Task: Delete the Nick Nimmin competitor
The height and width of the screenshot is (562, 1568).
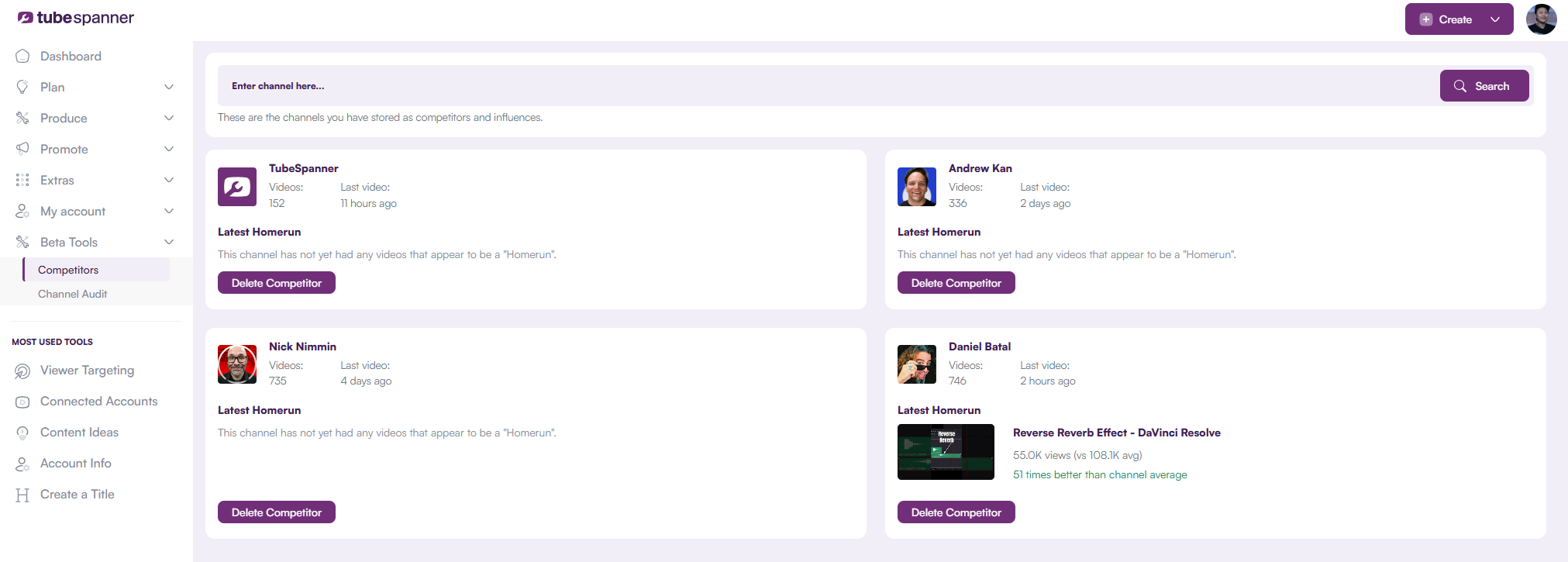Action: 277,512
